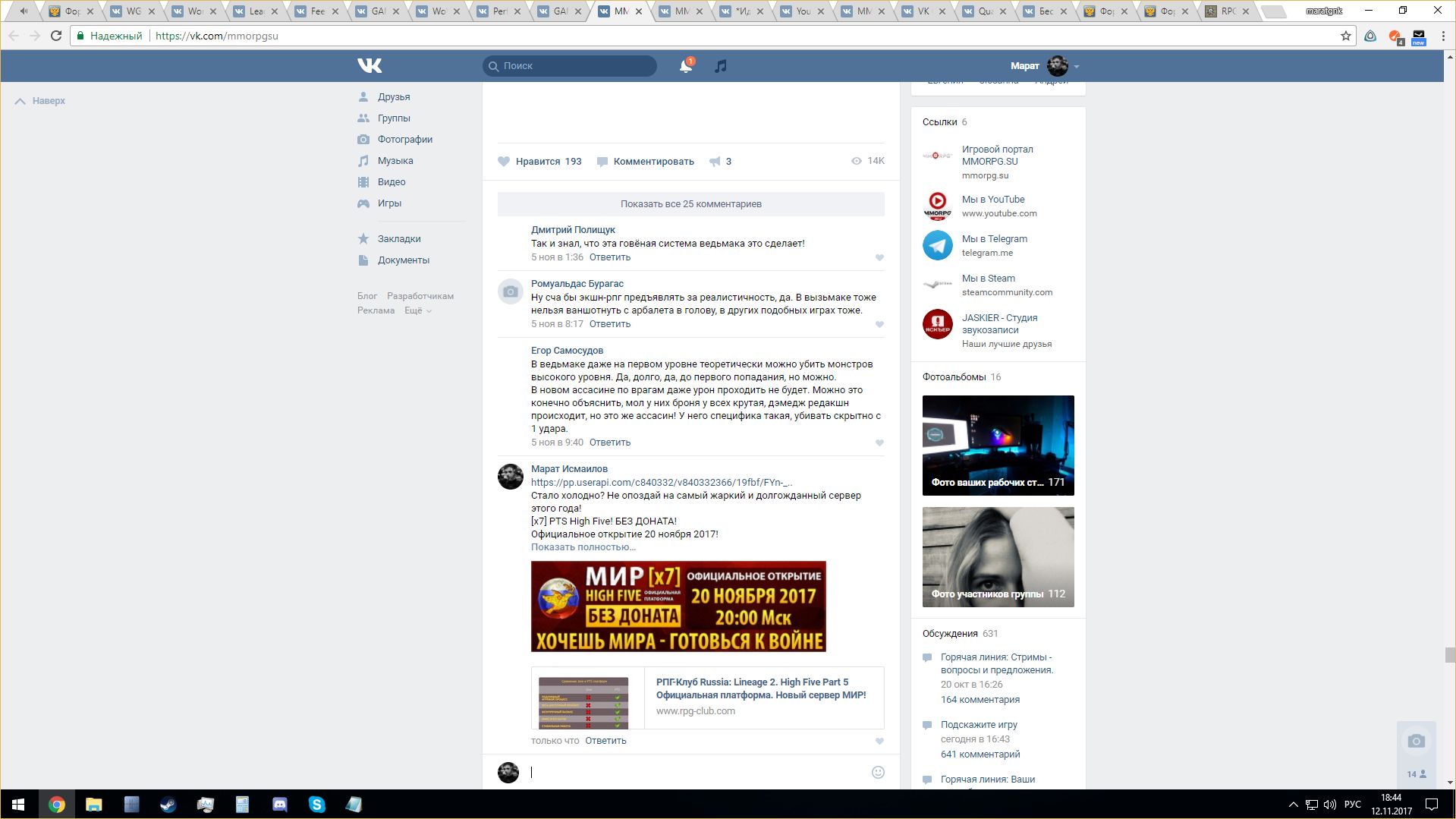Screen dimensions: 1456x819
Task: Go to Друзья in sidebar
Action: coord(394,97)
